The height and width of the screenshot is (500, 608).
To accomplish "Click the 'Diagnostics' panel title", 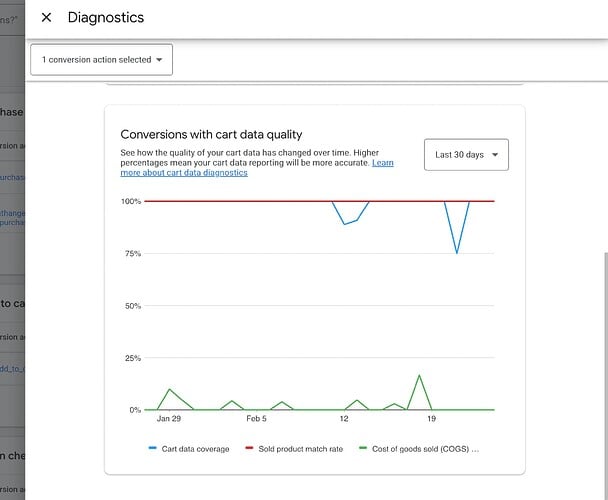I will click(106, 18).
